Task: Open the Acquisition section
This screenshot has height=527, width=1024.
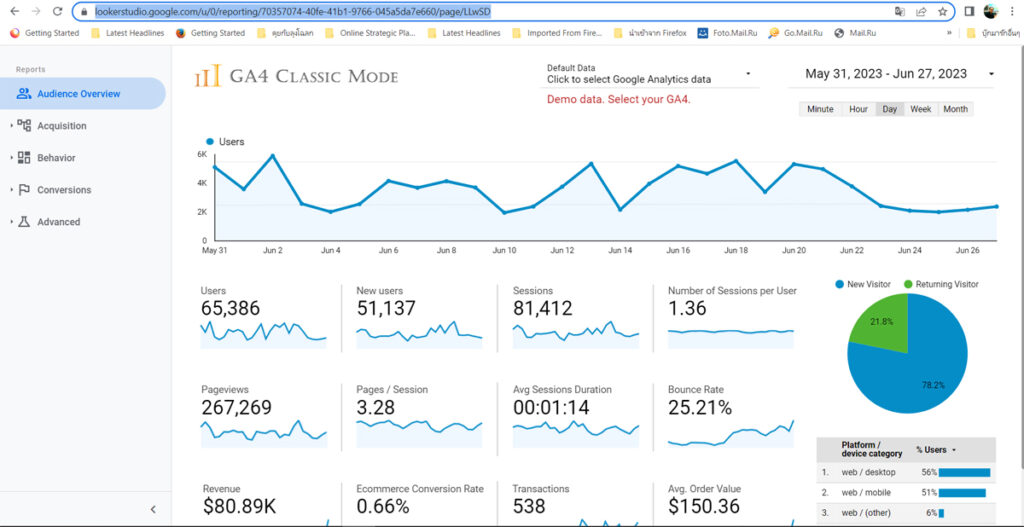Action: coord(61,125)
